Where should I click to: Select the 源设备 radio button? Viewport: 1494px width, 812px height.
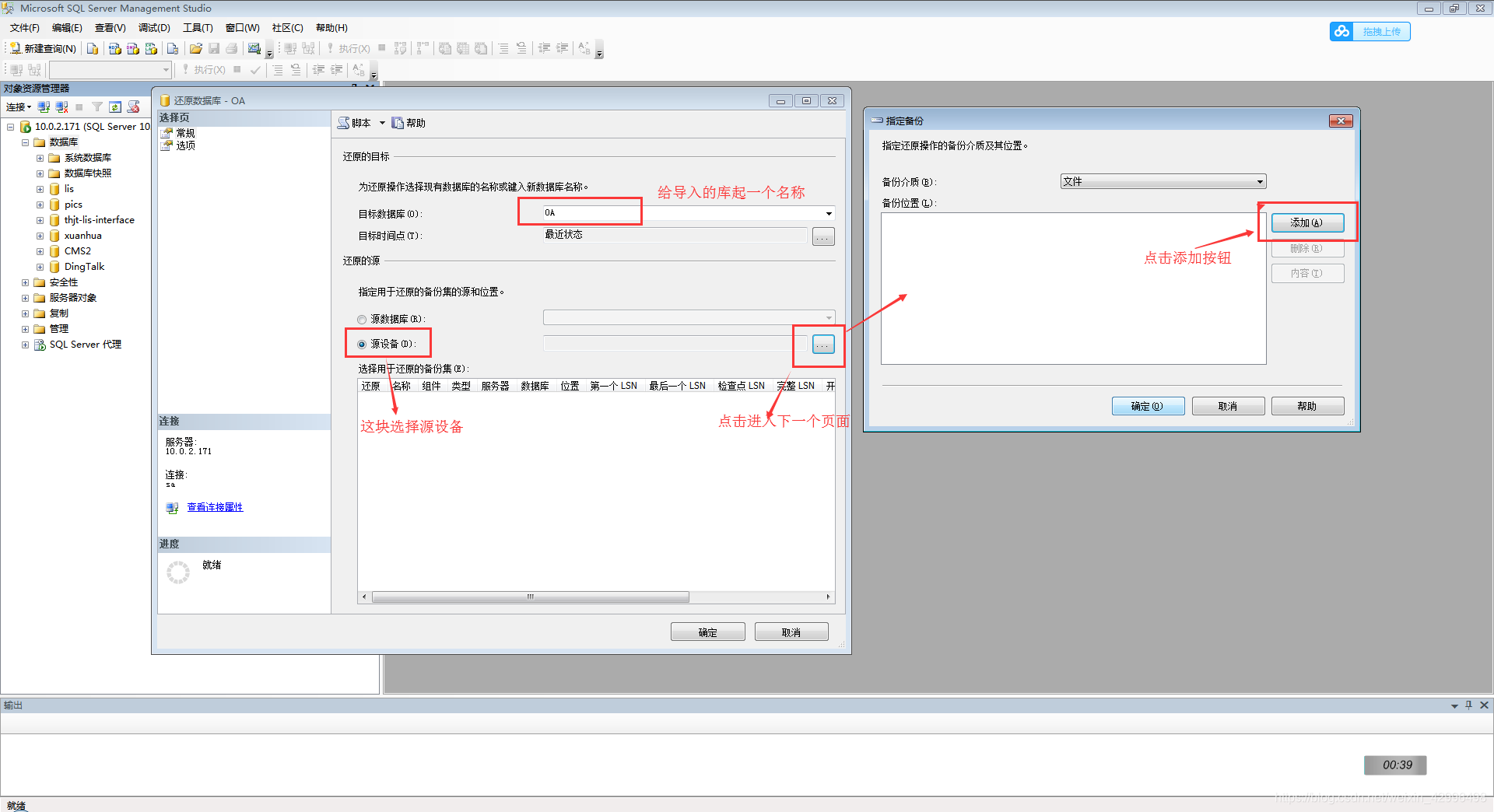362,345
